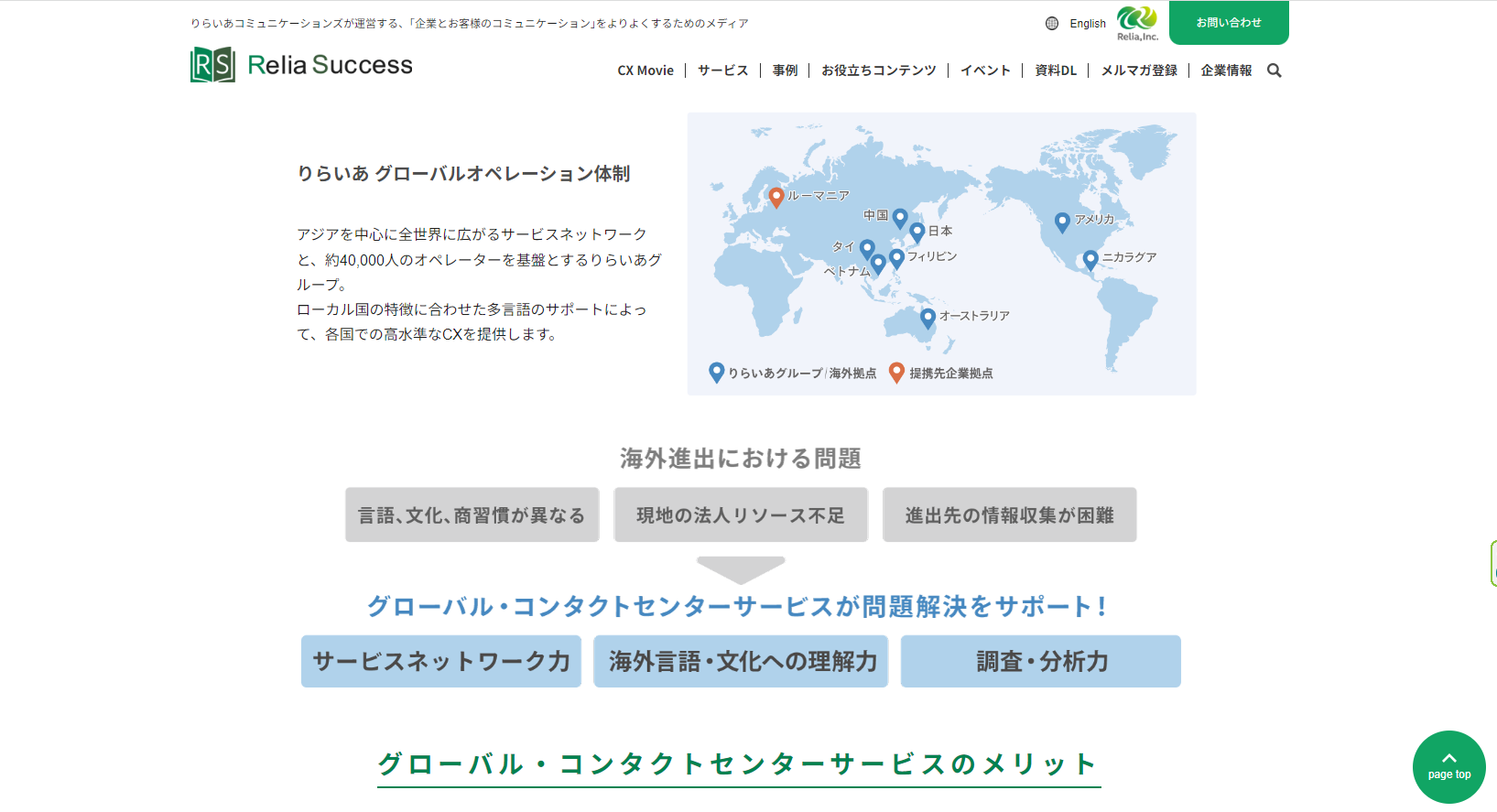Select the Japan map pin
Viewport: 1497px width, 812px height.
tap(917, 233)
